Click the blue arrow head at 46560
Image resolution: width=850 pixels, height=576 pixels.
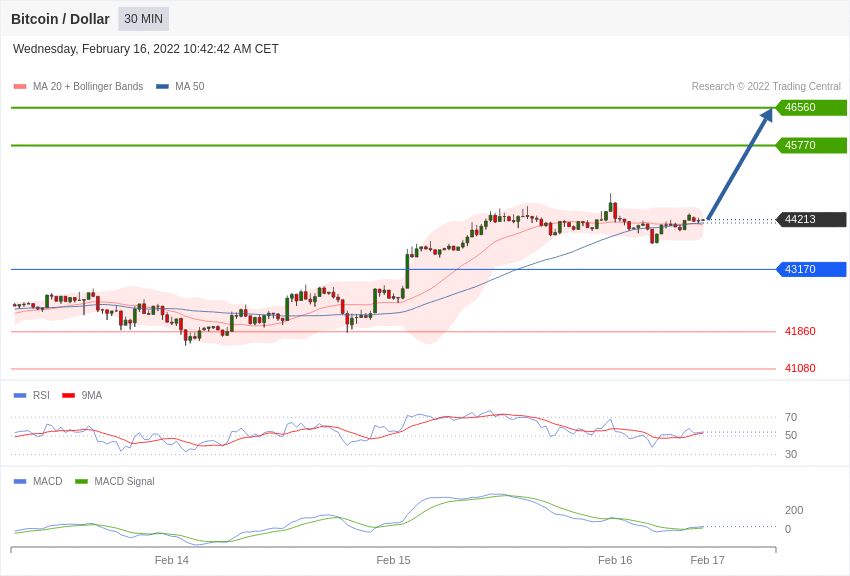click(766, 115)
